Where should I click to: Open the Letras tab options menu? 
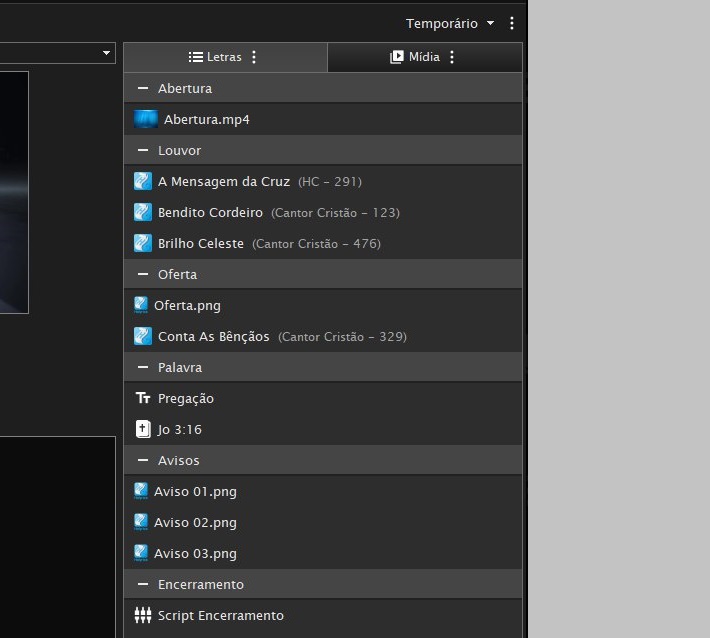pyautogui.click(x=254, y=57)
